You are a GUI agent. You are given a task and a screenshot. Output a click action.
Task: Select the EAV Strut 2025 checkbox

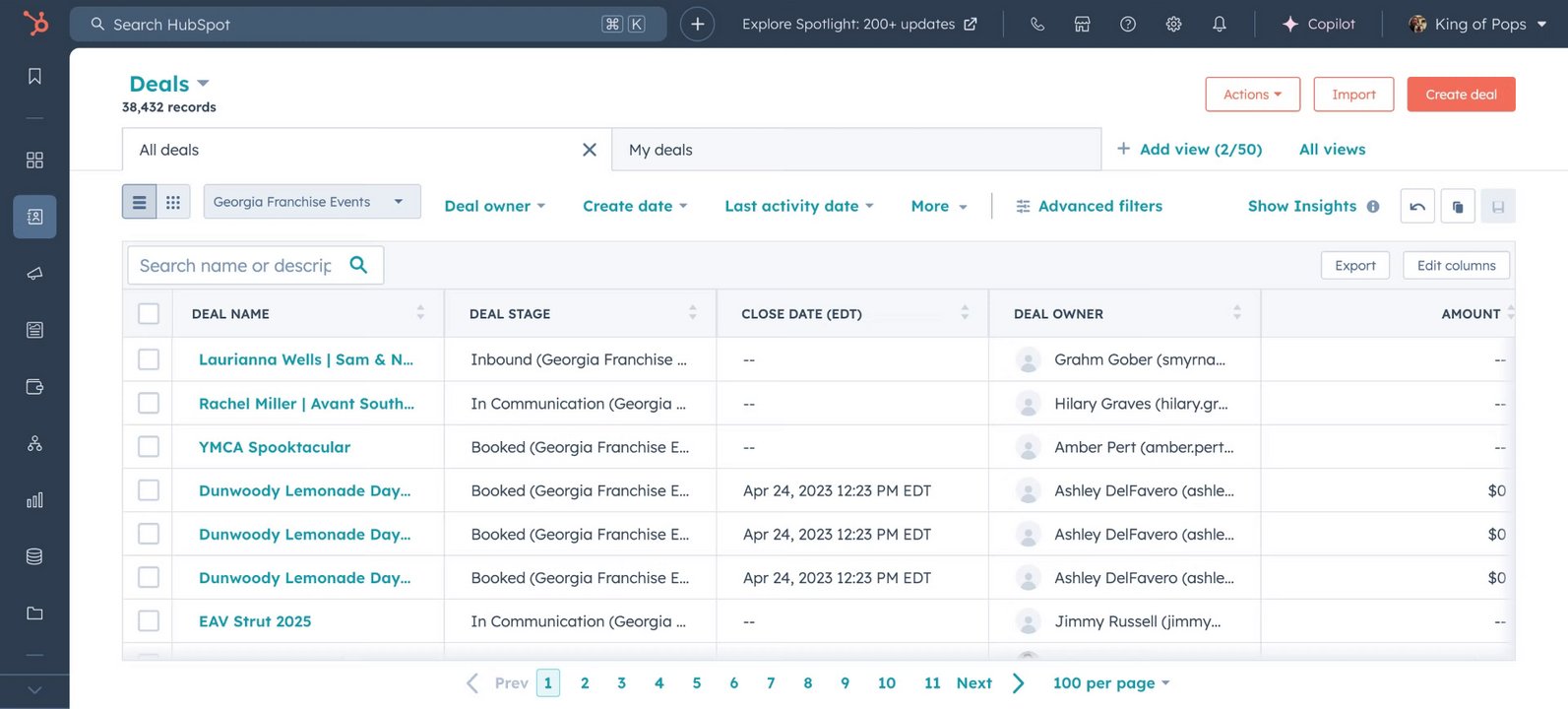pyautogui.click(x=149, y=621)
